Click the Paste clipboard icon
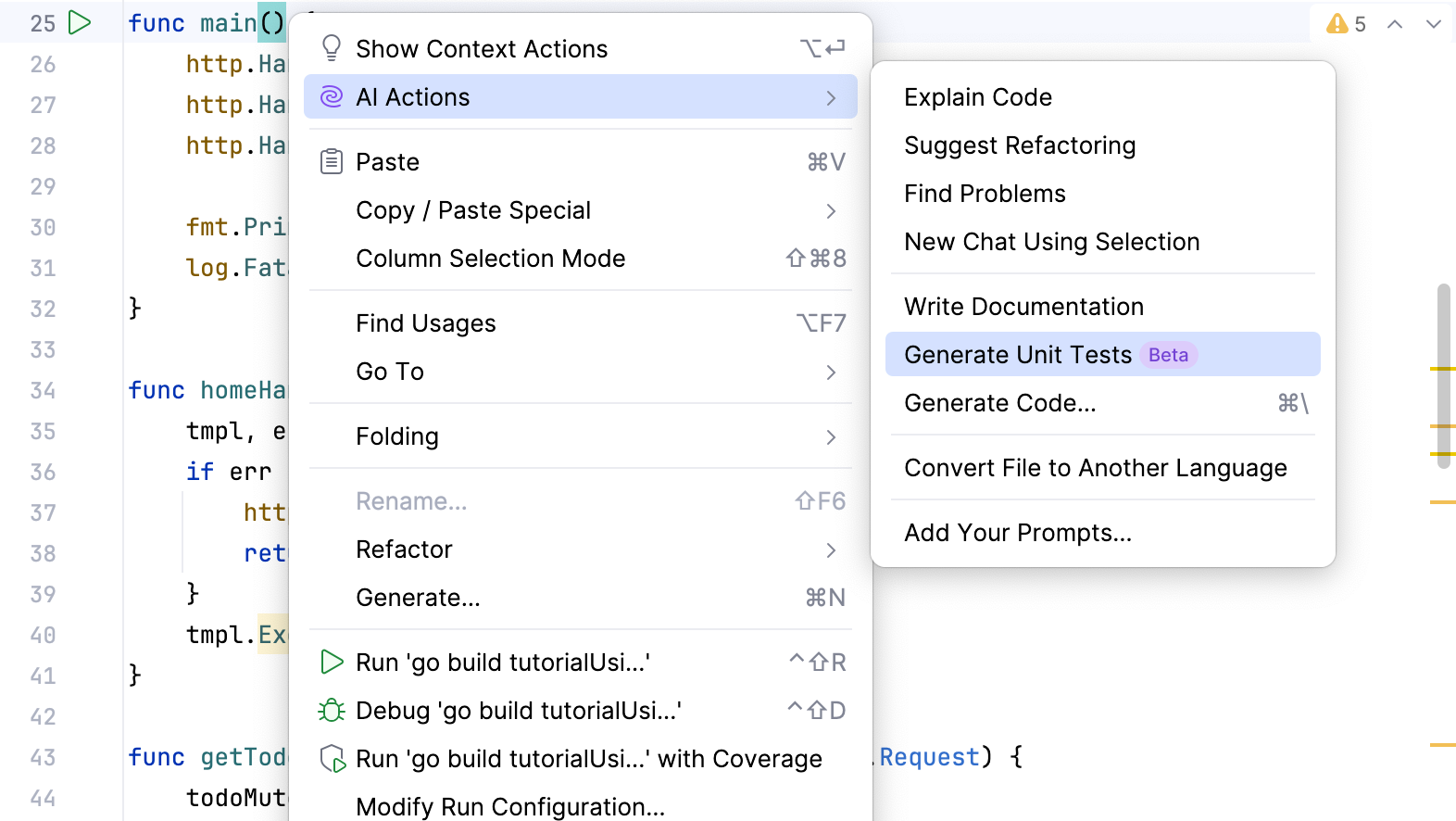 331,160
